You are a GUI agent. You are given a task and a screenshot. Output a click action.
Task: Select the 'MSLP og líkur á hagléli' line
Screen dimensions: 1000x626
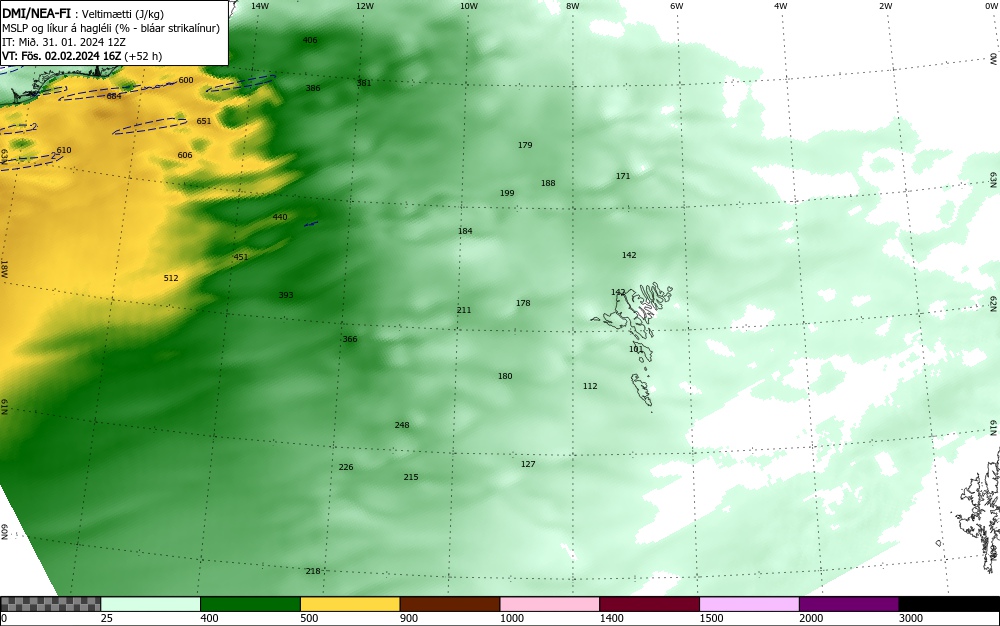click(111, 28)
